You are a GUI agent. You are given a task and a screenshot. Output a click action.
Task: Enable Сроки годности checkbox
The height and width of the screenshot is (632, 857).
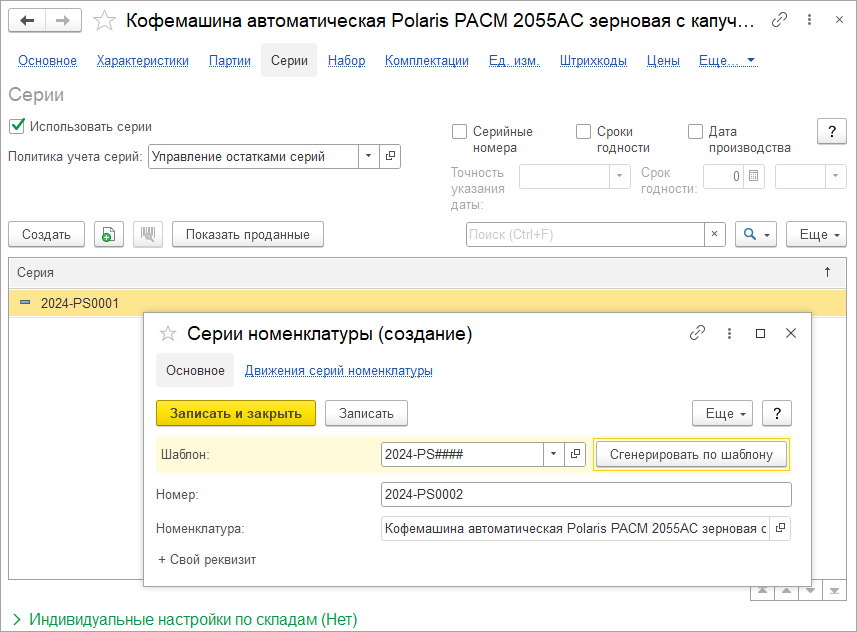583,132
